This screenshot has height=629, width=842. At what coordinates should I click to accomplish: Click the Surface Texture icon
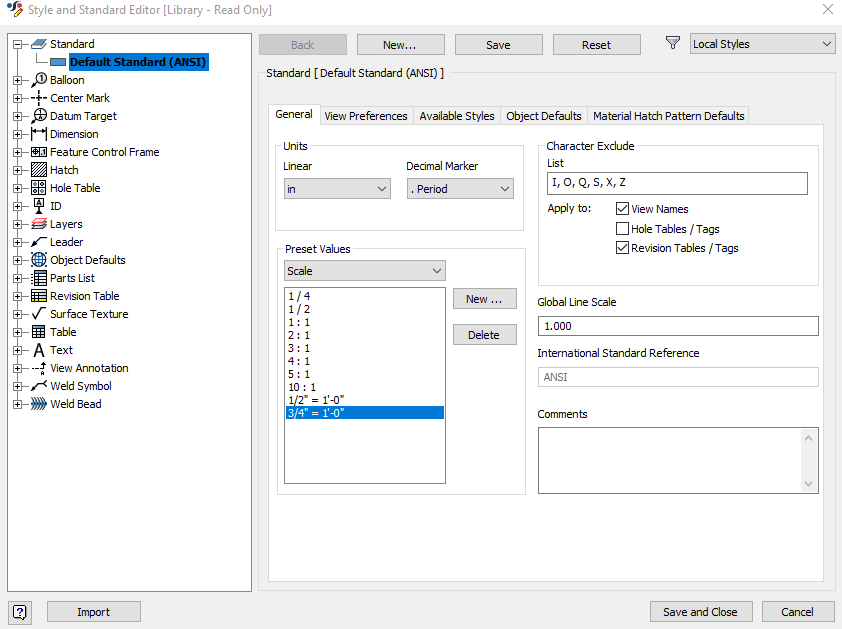[x=37, y=313]
